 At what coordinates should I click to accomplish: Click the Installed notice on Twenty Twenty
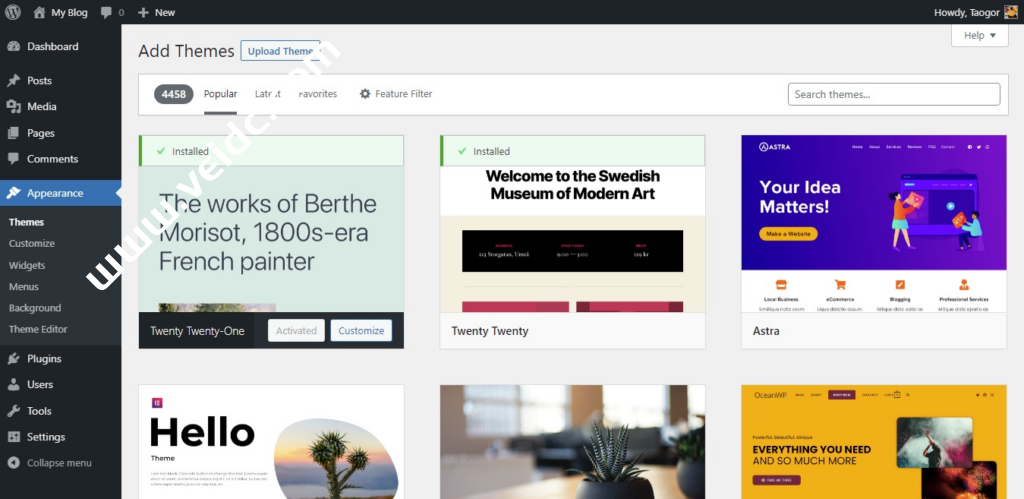pyautogui.click(x=572, y=151)
